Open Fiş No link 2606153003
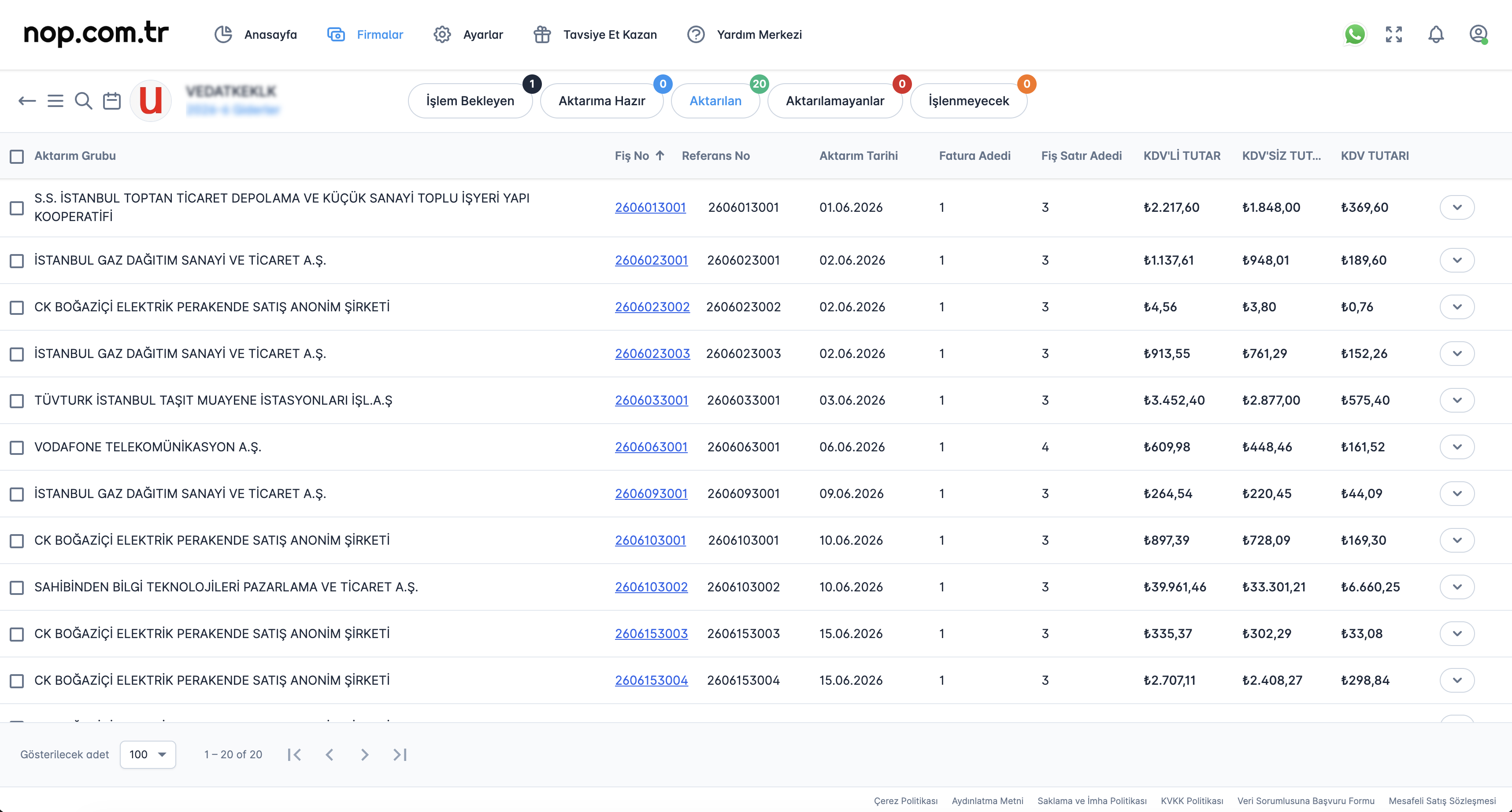 point(652,634)
